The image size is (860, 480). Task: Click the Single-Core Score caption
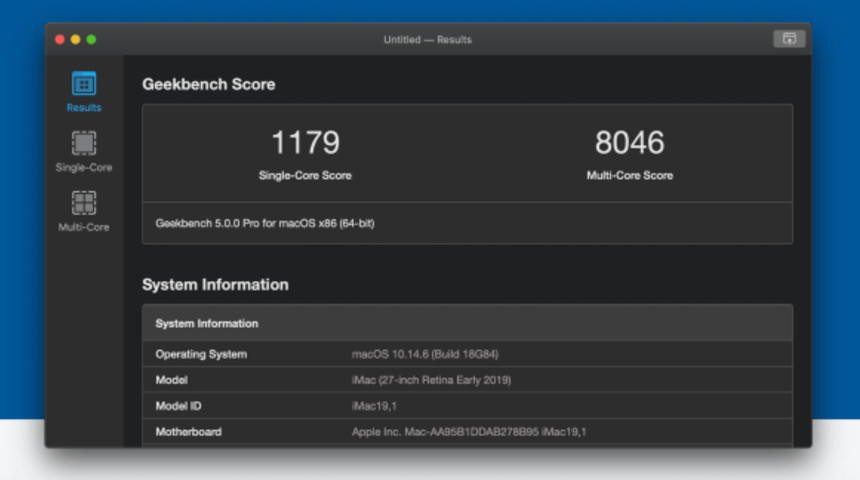[x=305, y=176]
